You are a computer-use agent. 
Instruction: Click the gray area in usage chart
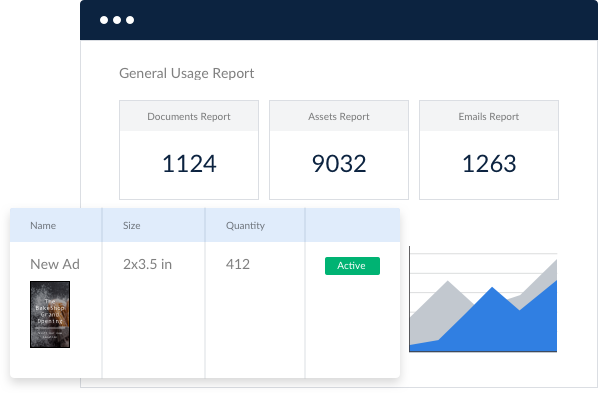pos(439,309)
